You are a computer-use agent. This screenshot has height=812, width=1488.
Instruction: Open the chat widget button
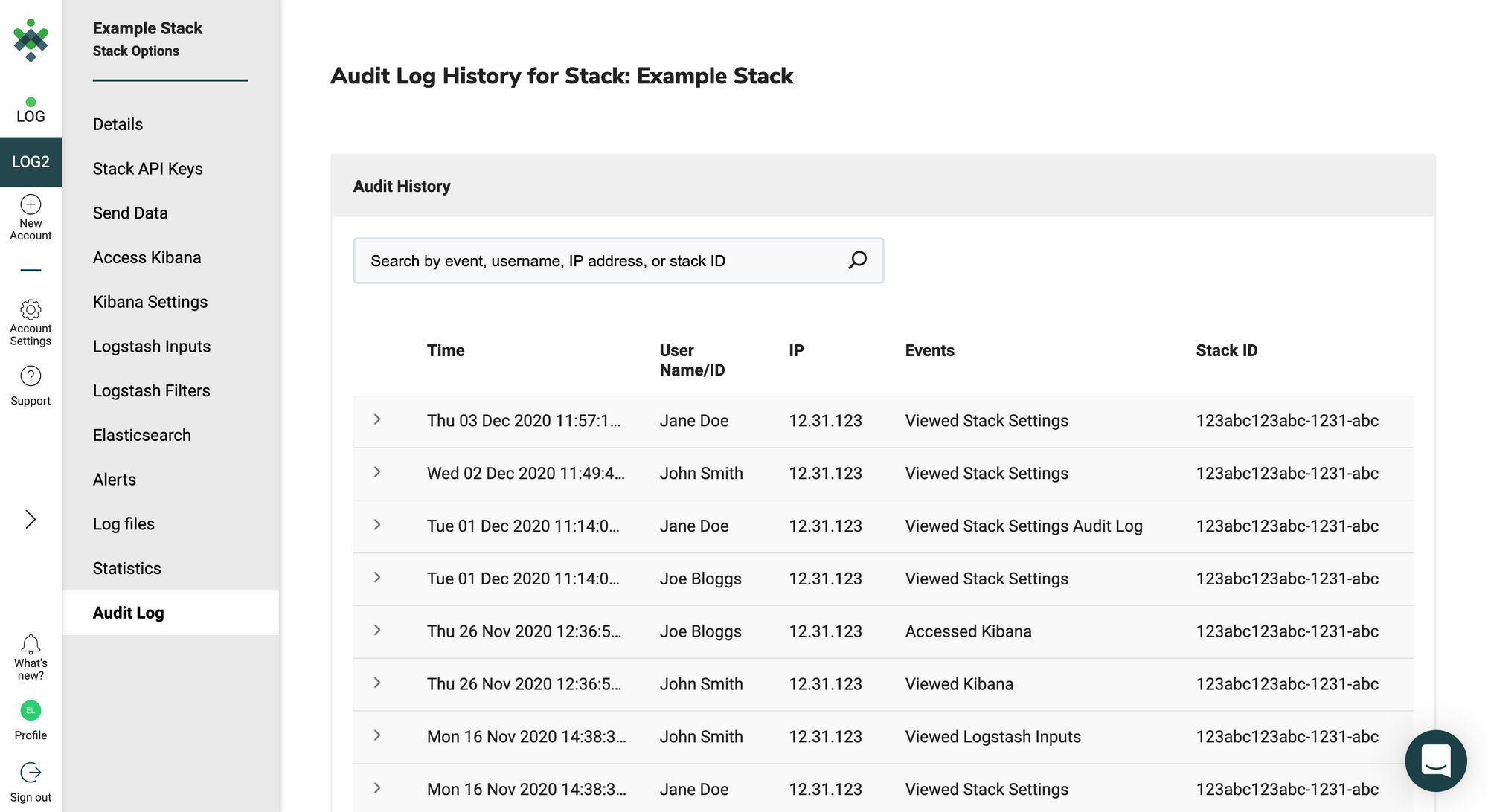coord(1435,761)
